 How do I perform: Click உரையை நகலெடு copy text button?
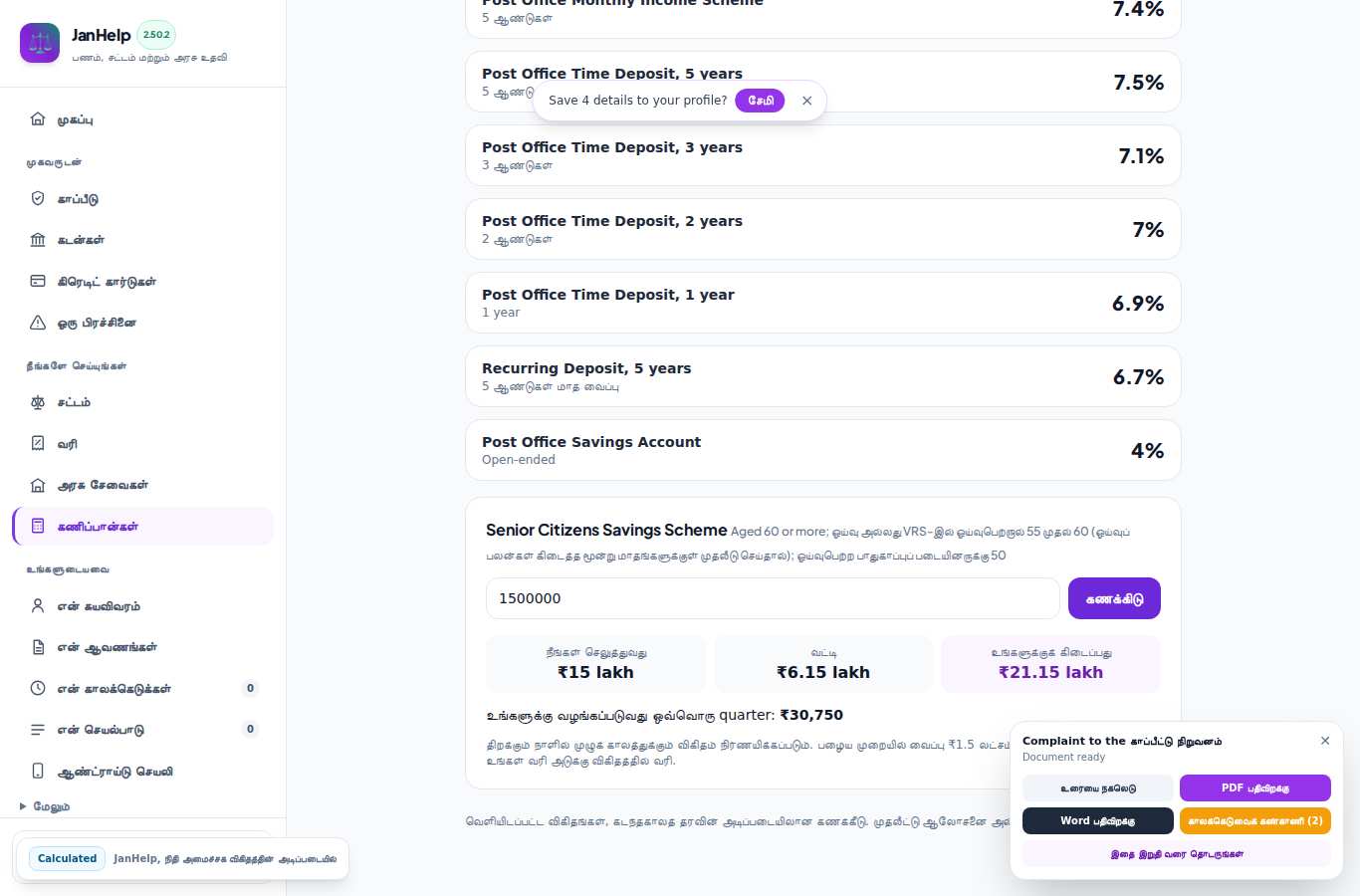(x=1098, y=787)
